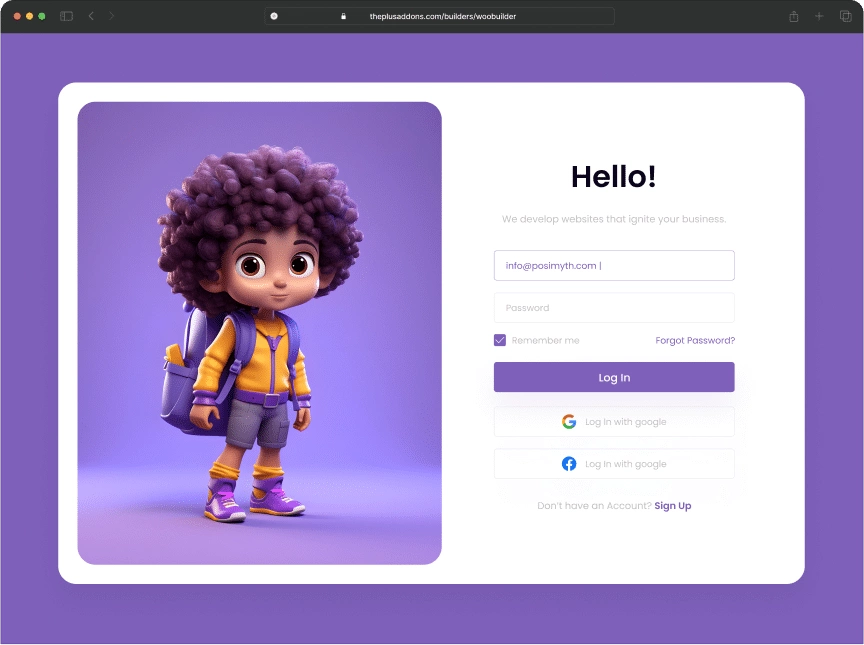Focus the email field with info@posimyth.com

point(614,265)
